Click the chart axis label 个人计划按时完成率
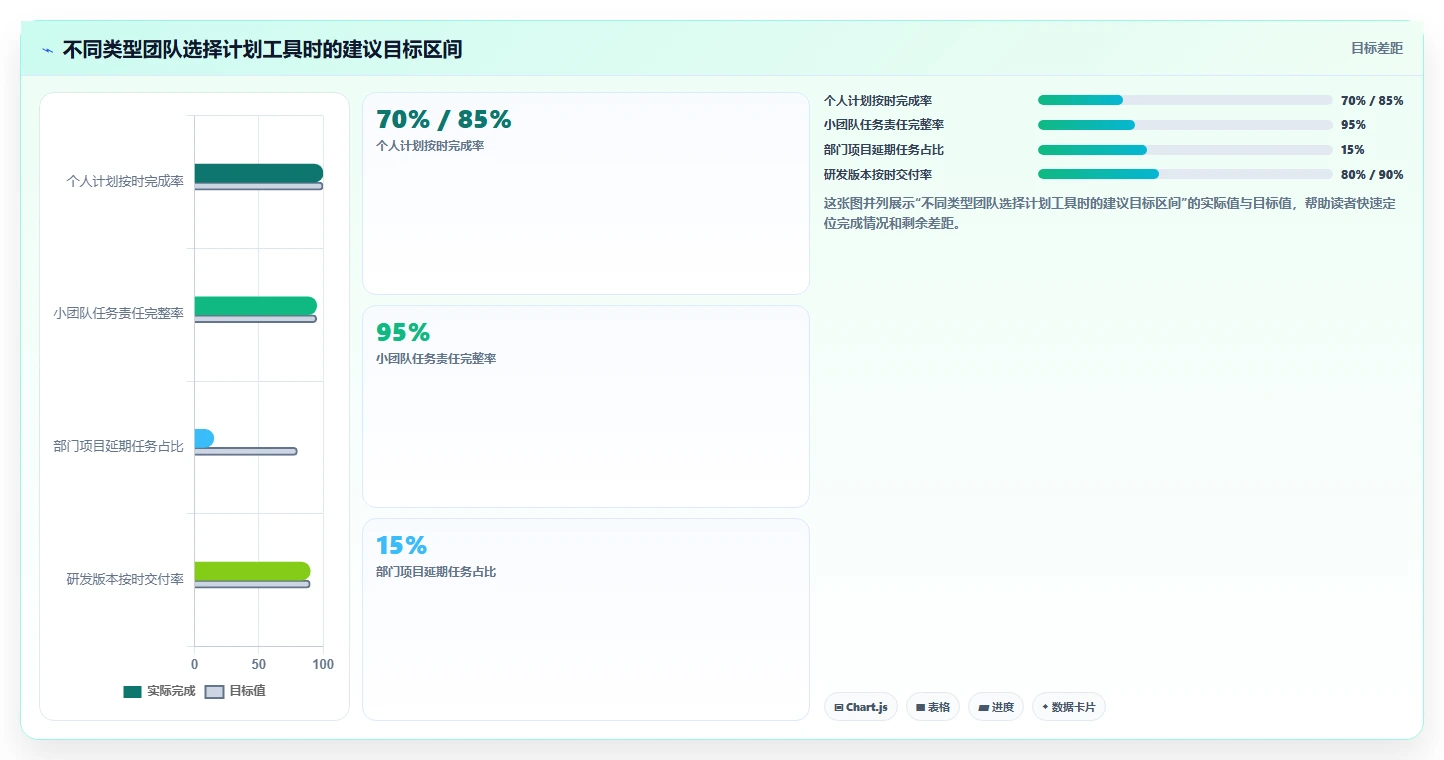Image resolution: width=1444 pixels, height=760 pixels. click(125, 181)
